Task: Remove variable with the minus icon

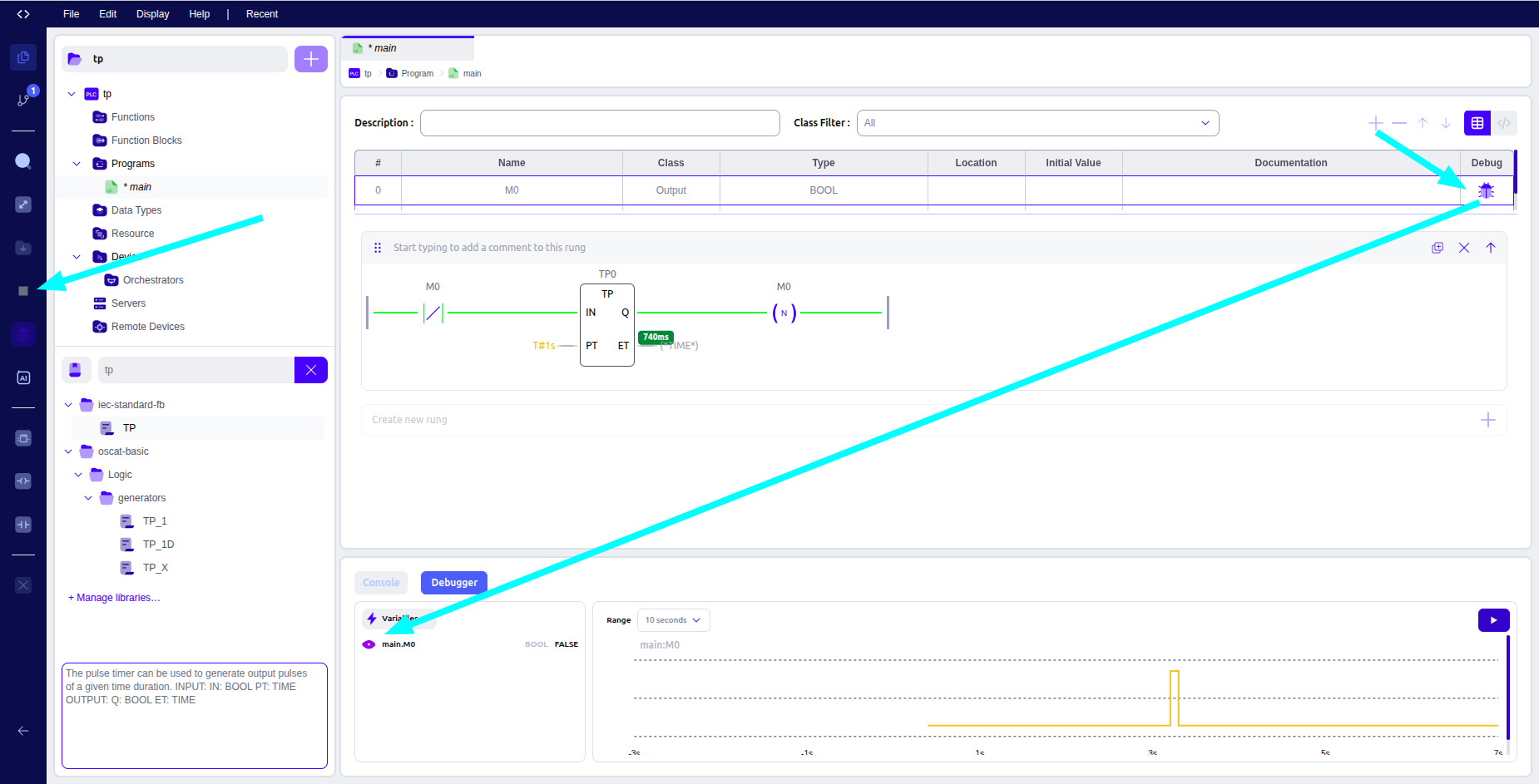Action: (x=1399, y=123)
